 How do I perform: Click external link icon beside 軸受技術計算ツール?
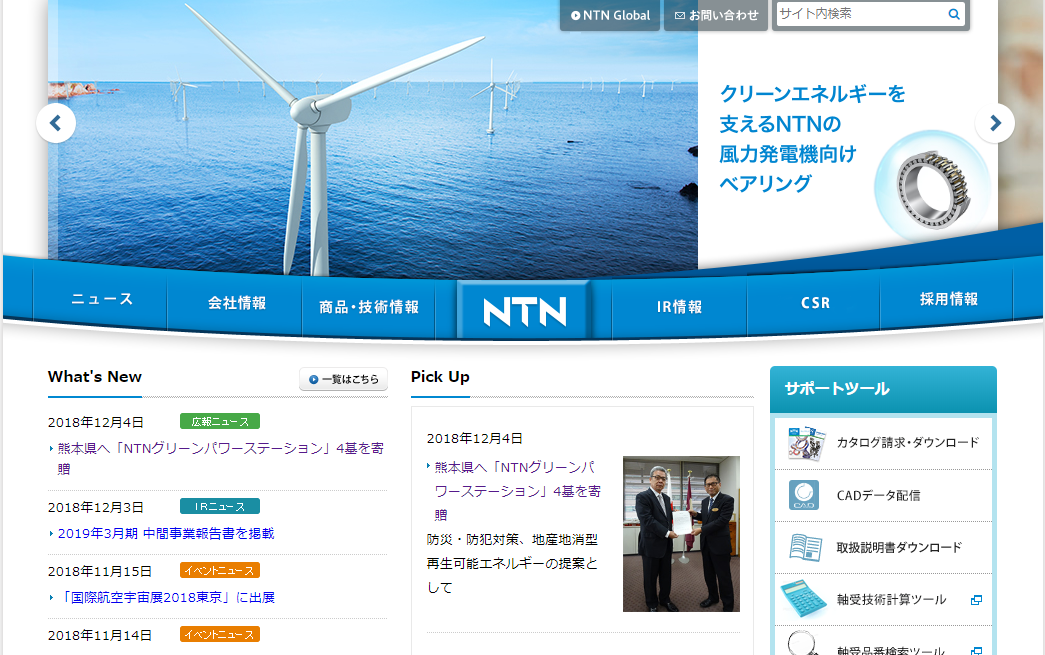coord(976,600)
